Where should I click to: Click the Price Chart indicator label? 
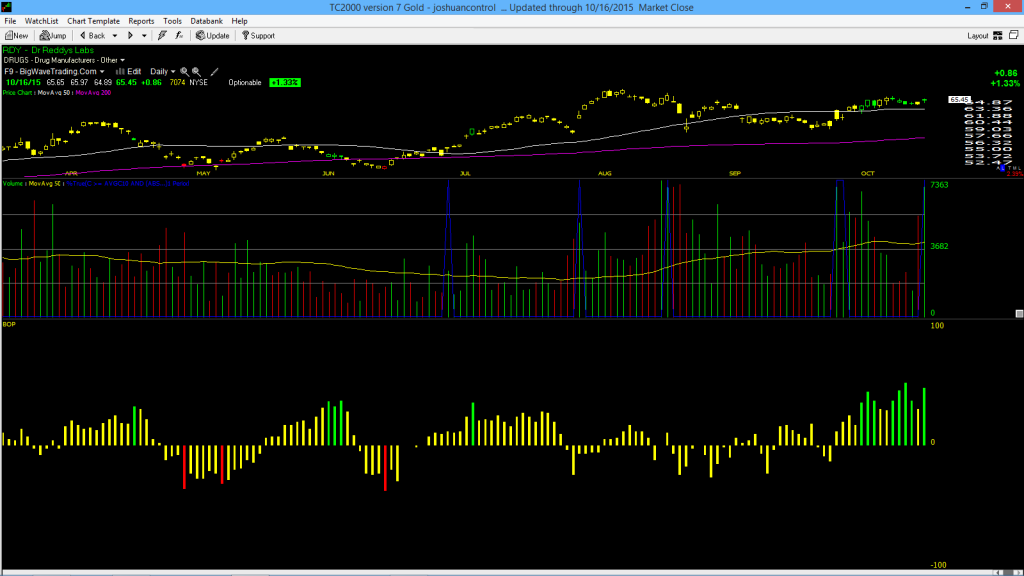click(17, 93)
